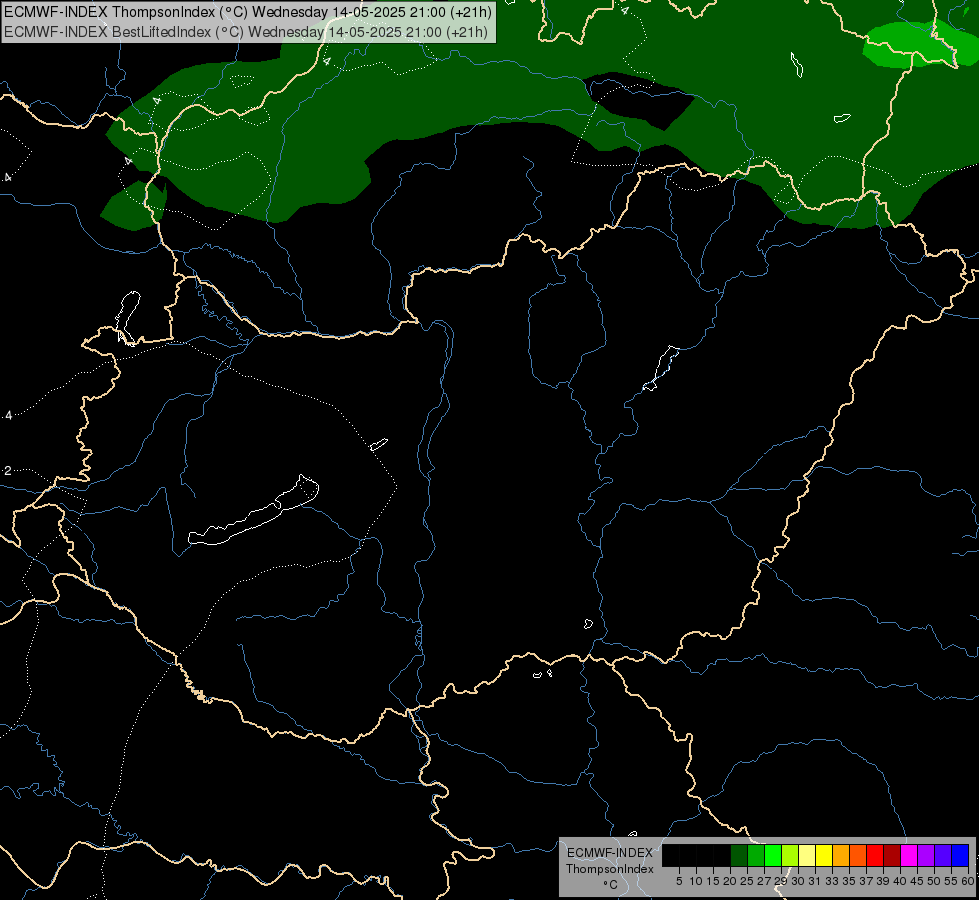Screen dimensions: 979x900
Task: Pick the orange-red 35–37 legend swatch
Action: pyautogui.click(x=858, y=855)
